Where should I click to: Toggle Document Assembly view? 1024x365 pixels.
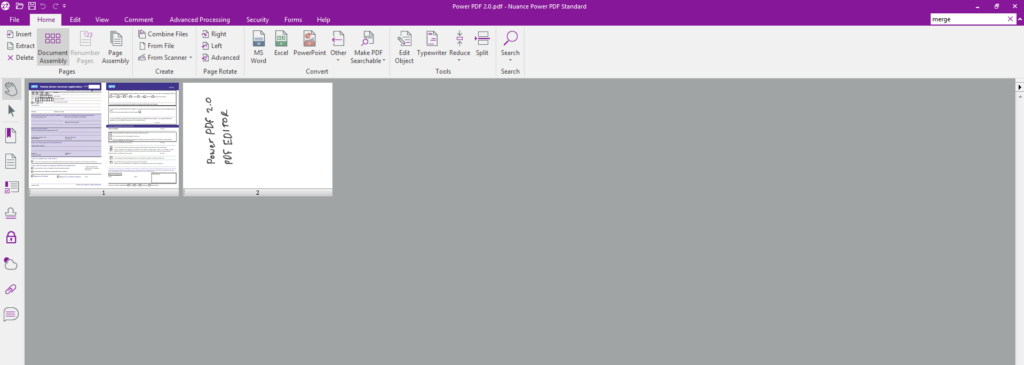(x=53, y=47)
